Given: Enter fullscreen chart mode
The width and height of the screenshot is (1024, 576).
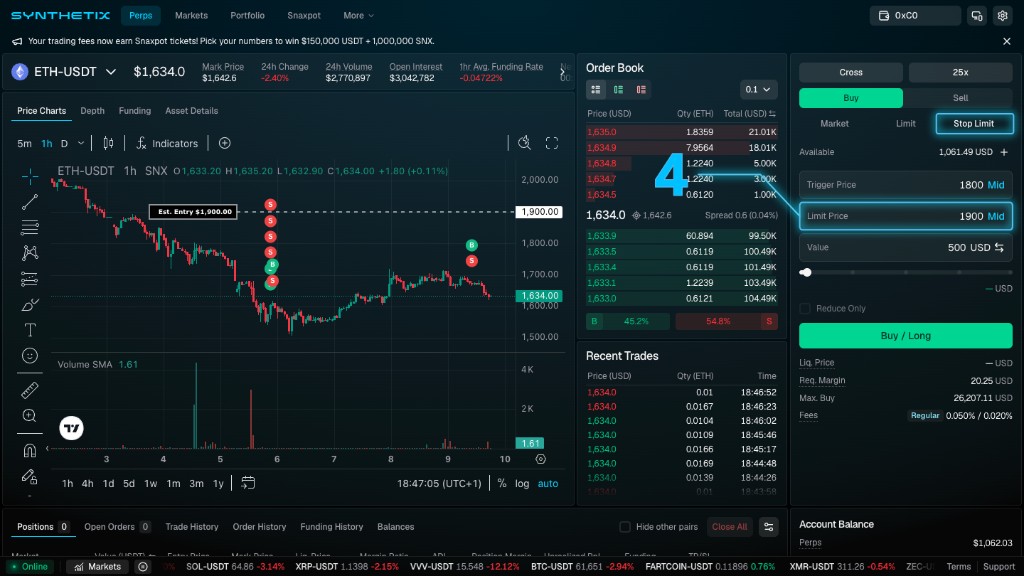Looking at the screenshot, I should click(552, 143).
